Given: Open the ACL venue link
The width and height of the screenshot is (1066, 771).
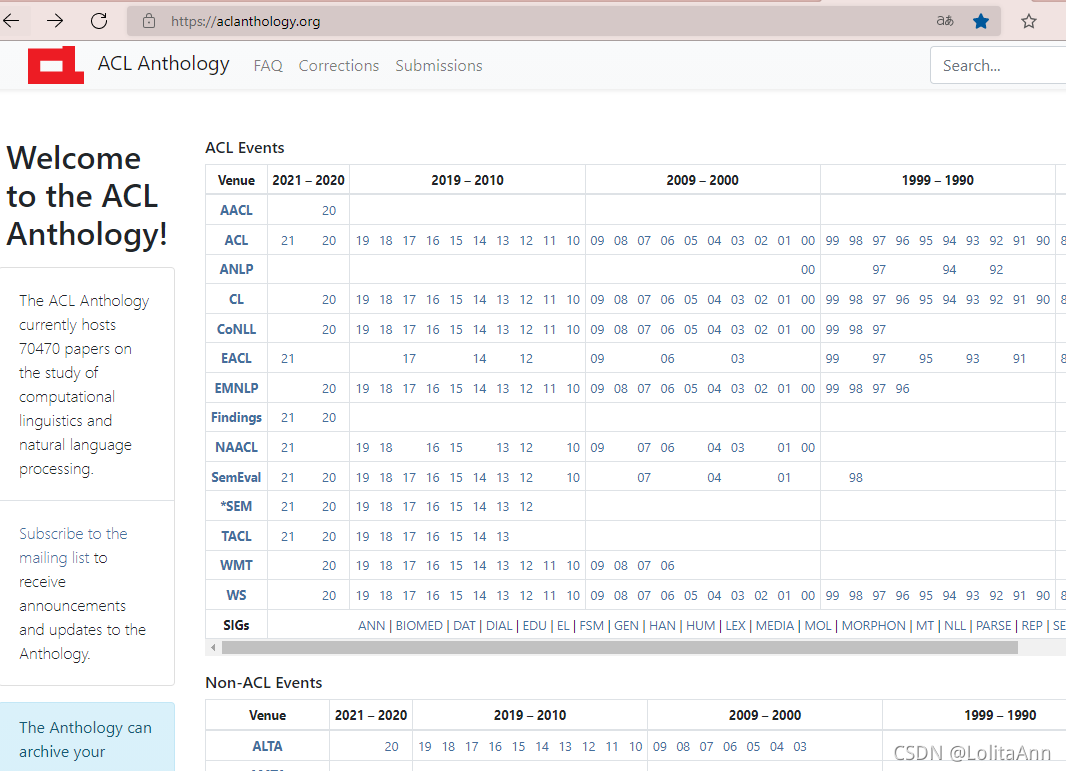Looking at the screenshot, I should [236, 240].
